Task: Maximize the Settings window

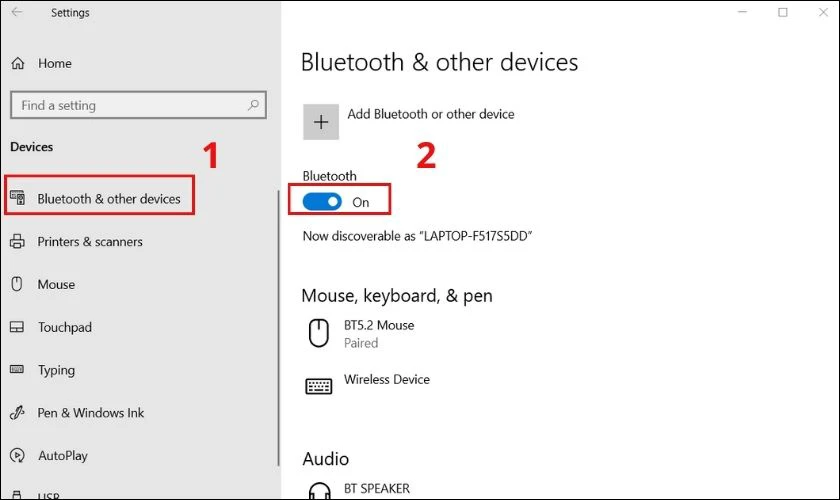Action: point(782,13)
